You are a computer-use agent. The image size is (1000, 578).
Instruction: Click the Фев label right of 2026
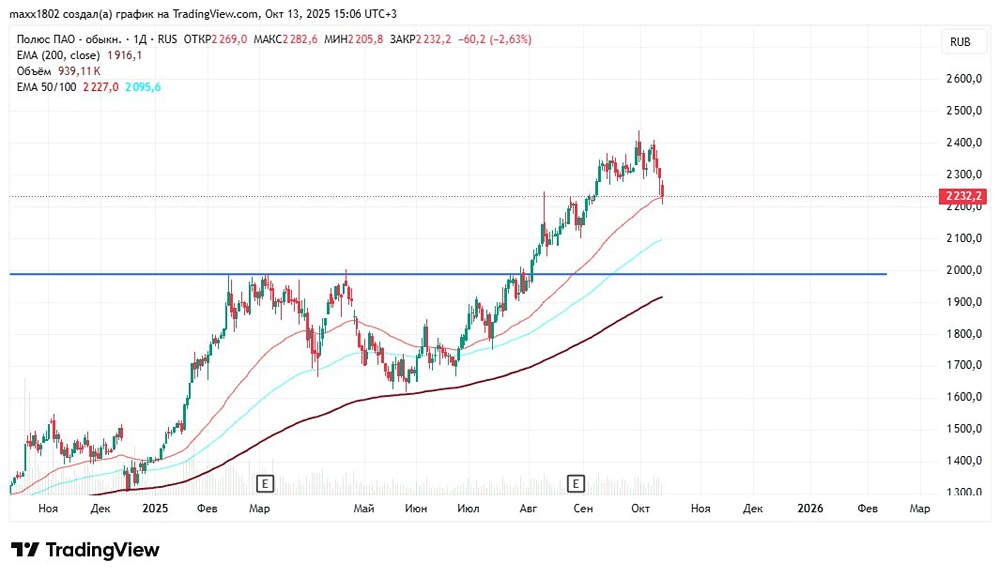click(867, 508)
